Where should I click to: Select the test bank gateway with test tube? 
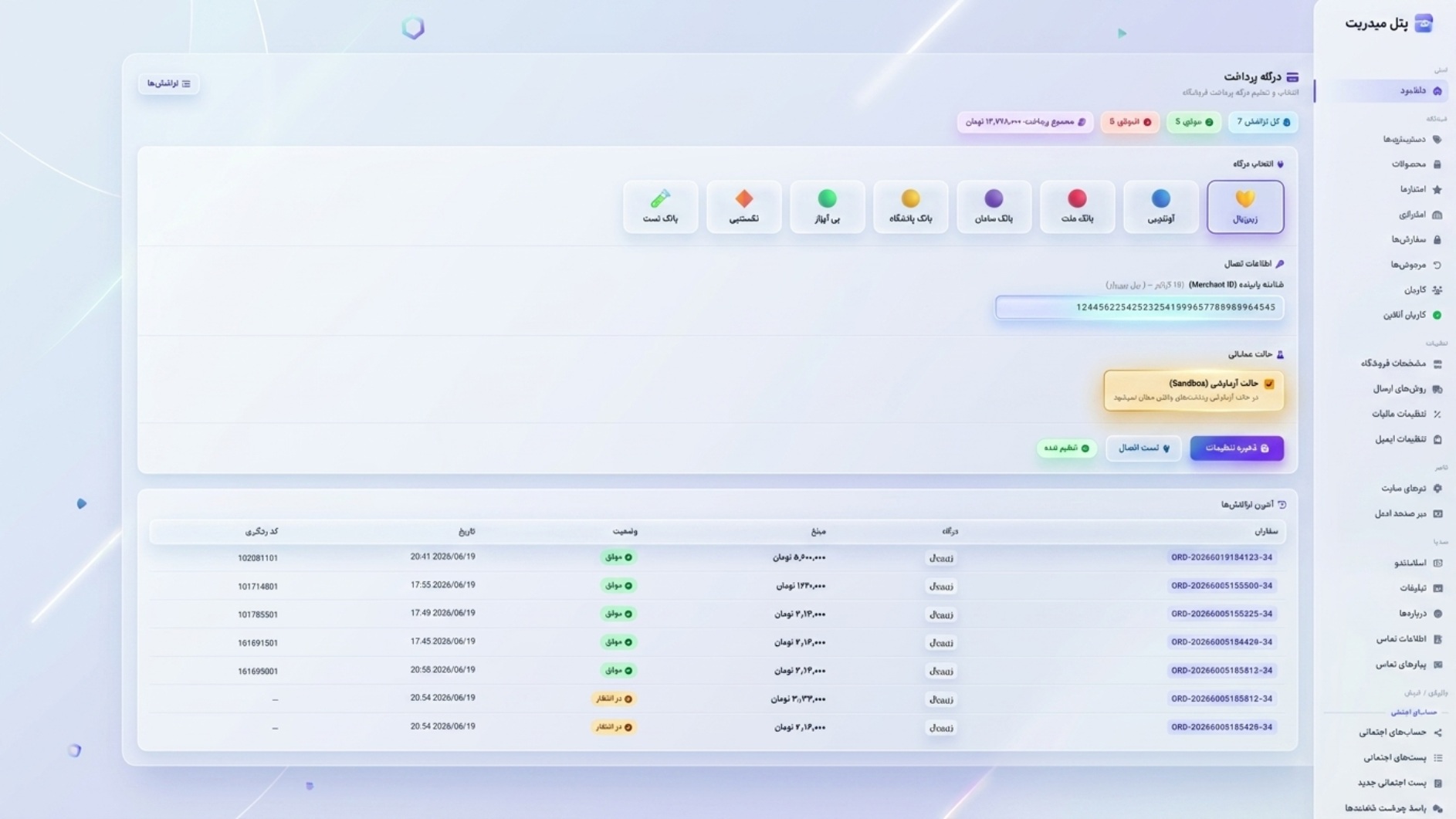click(x=660, y=207)
